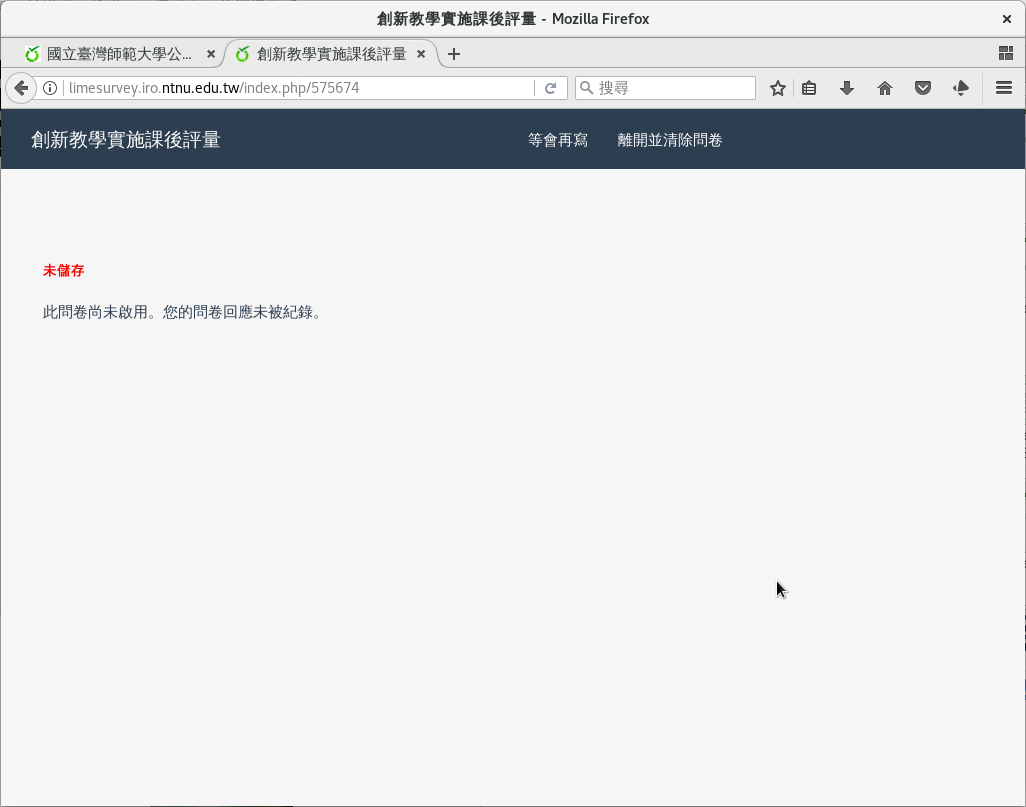Reload the current page
Image resolution: width=1026 pixels, height=807 pixels.
550,88
